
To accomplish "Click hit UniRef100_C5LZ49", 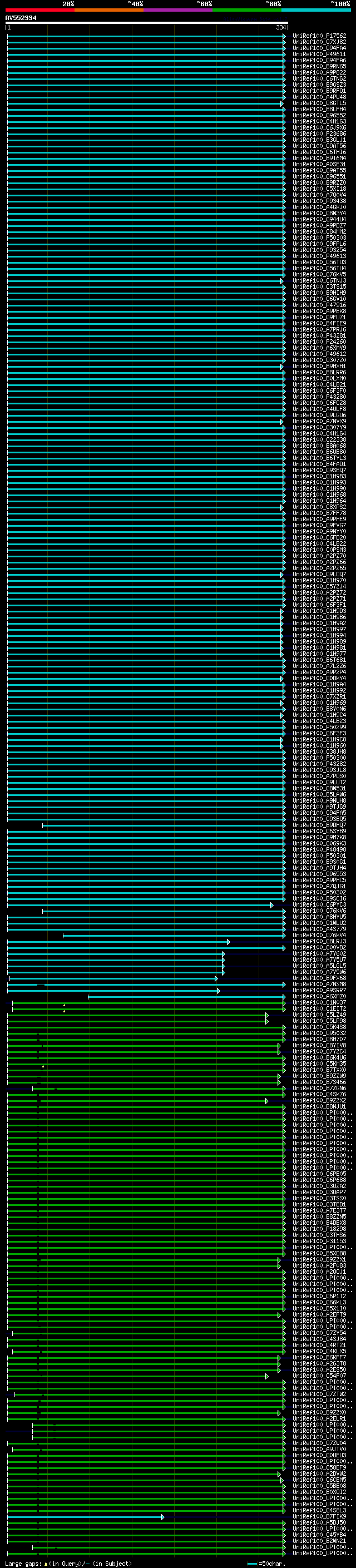I will [x=319, y=1015].
